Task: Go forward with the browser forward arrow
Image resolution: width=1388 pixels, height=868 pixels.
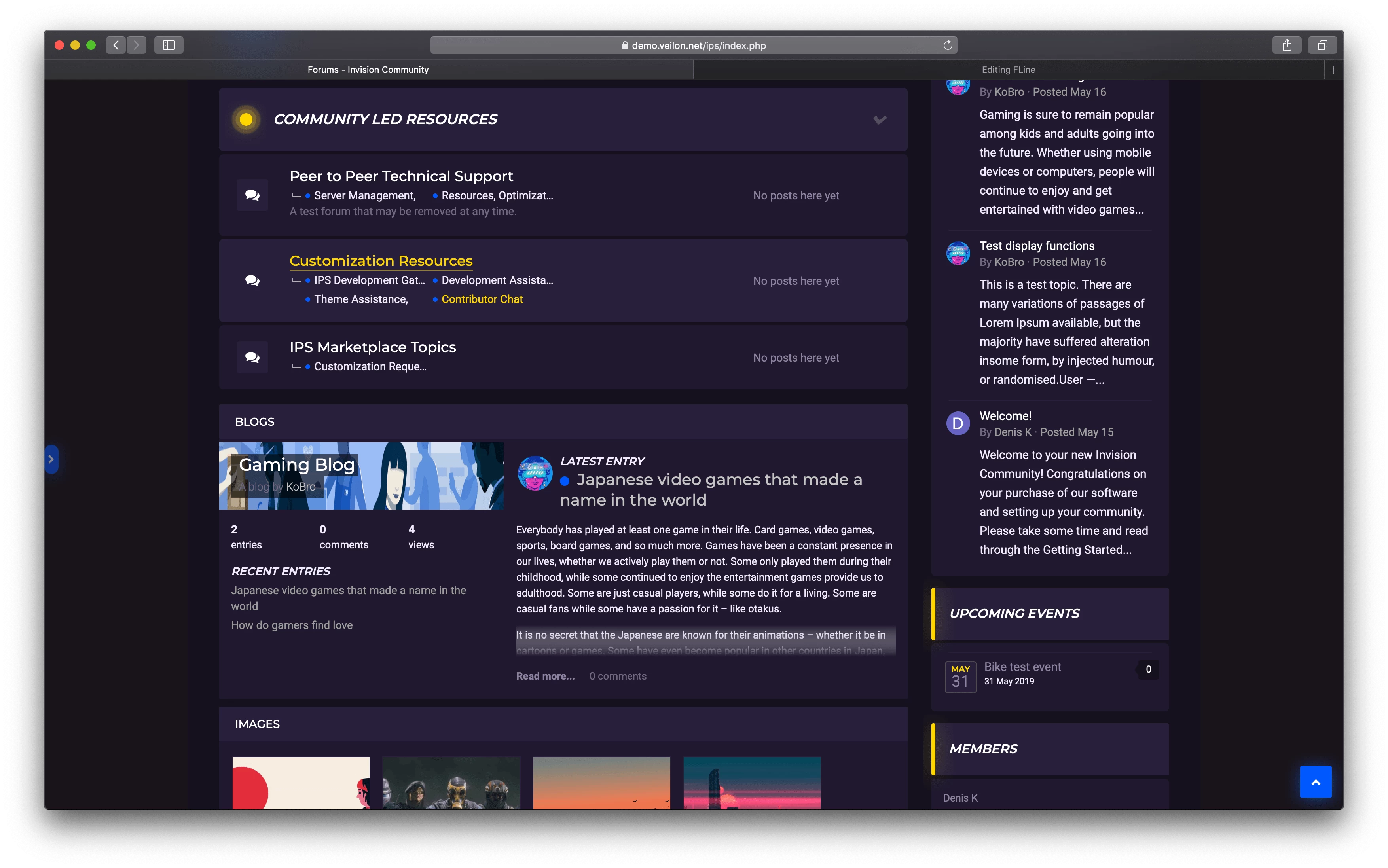Action: 137,45
